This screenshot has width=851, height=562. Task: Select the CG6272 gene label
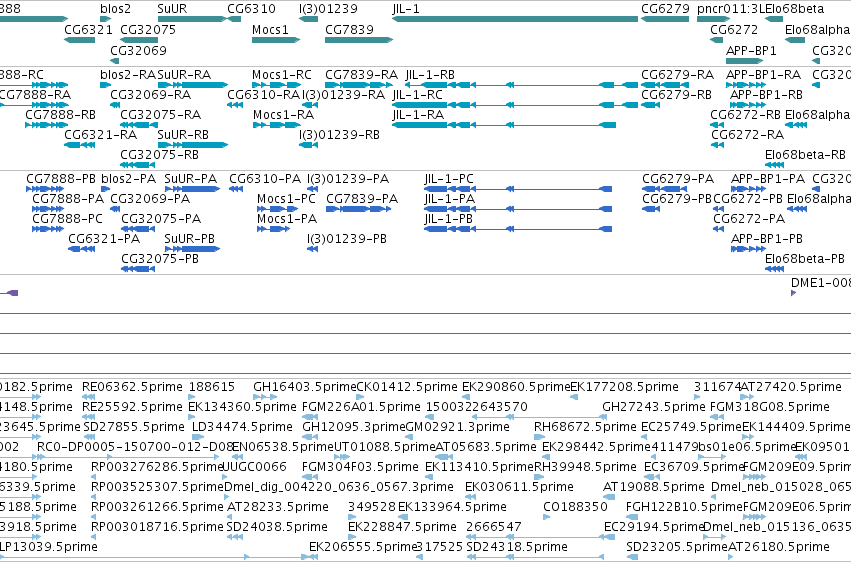tap(734, 29)
